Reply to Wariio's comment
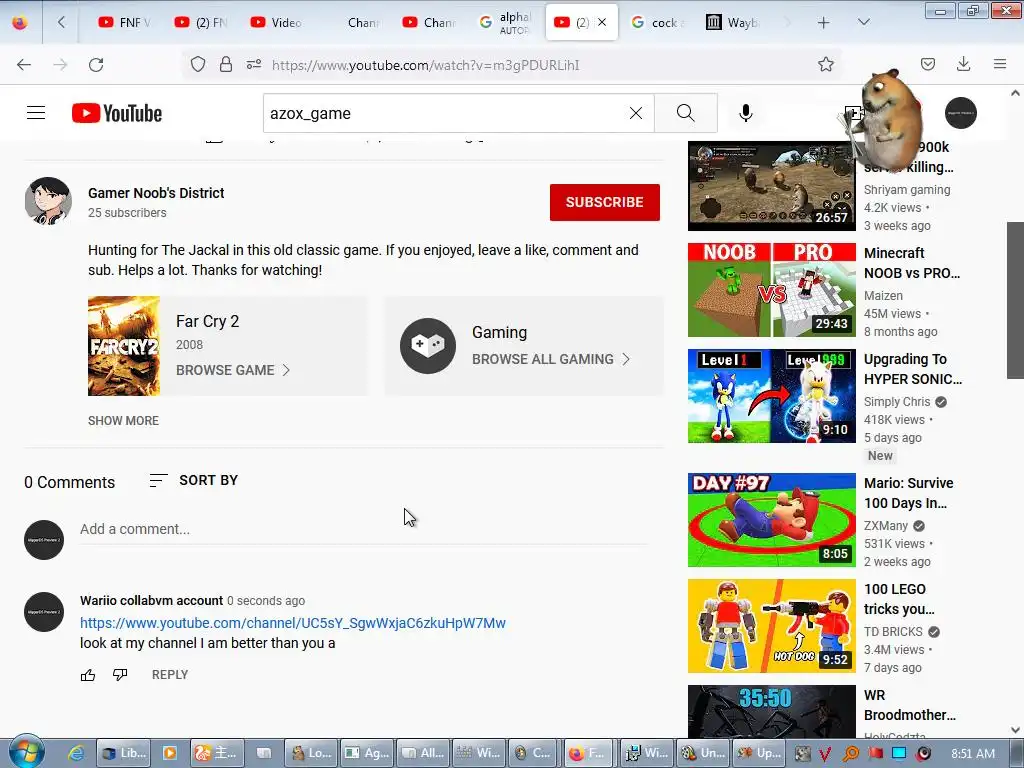The height and width of the screenshot is (768, 1024). tap(170, 675)
